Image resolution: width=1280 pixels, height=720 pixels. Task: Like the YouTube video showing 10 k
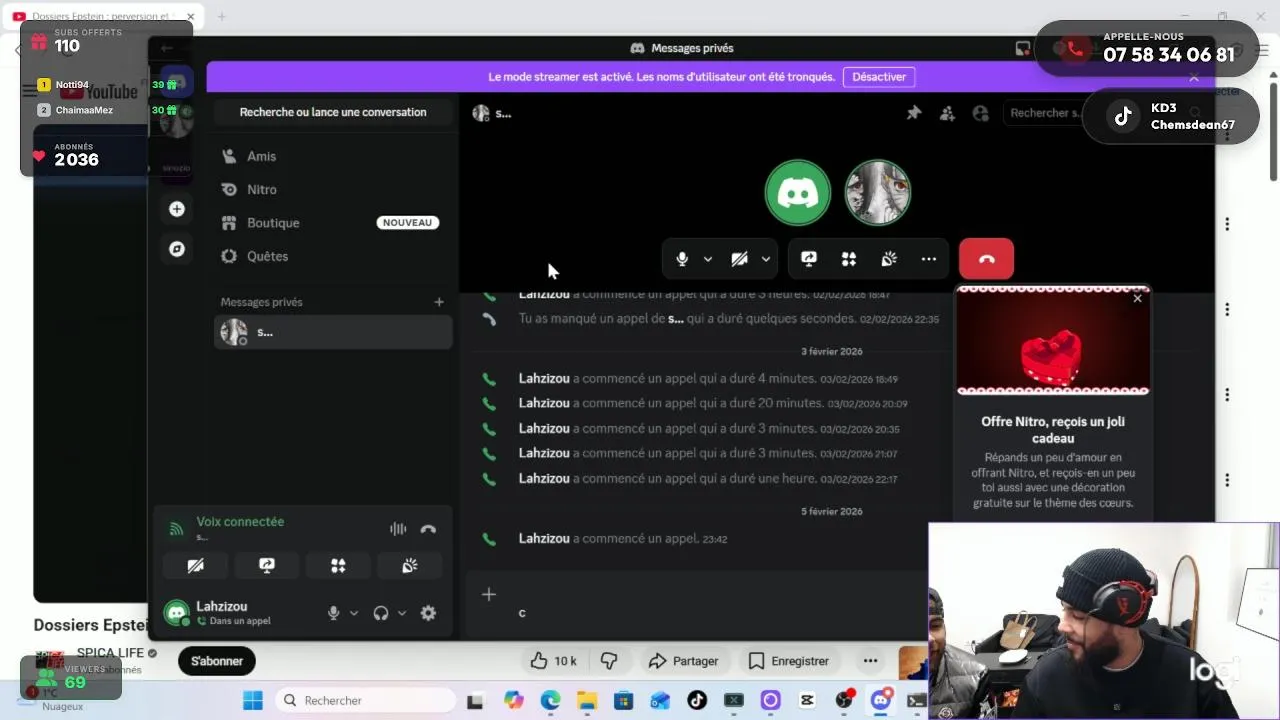553,661
